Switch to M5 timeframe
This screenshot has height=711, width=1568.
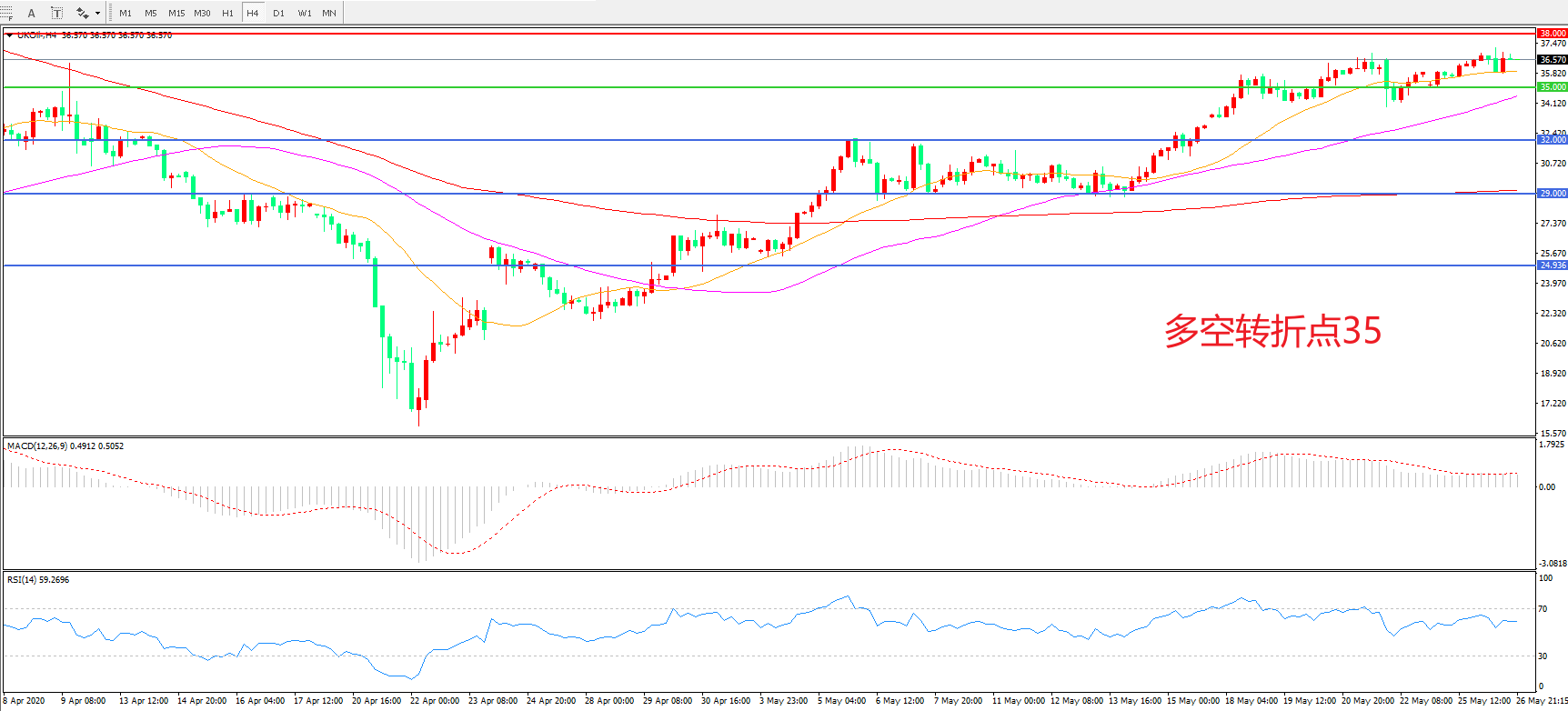[x=151, y=13]
